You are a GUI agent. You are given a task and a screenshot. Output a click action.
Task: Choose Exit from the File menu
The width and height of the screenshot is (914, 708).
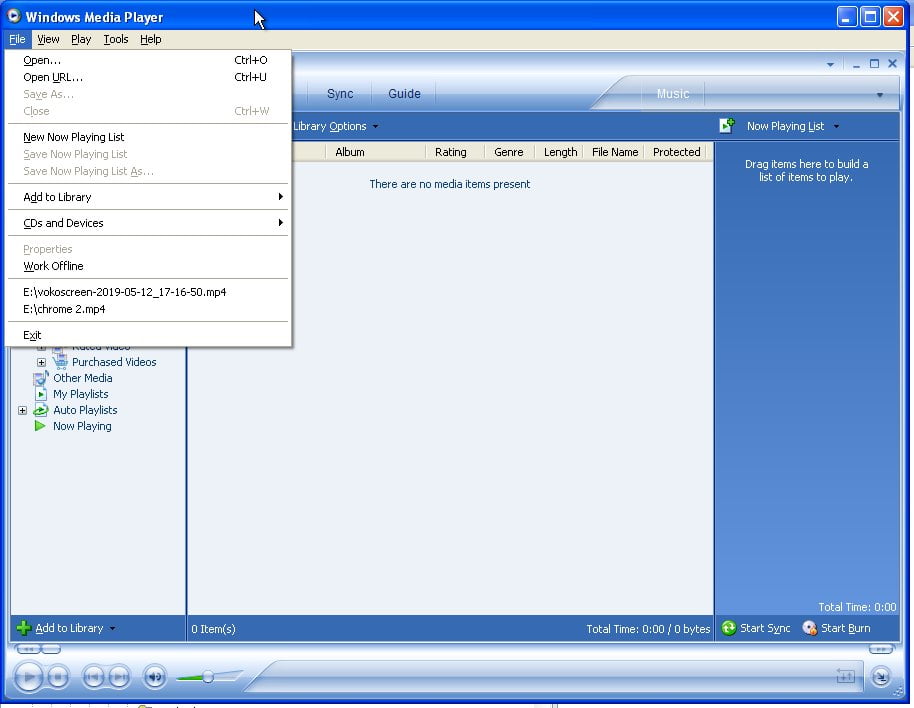pyautogui.click(x=148, y=335)
